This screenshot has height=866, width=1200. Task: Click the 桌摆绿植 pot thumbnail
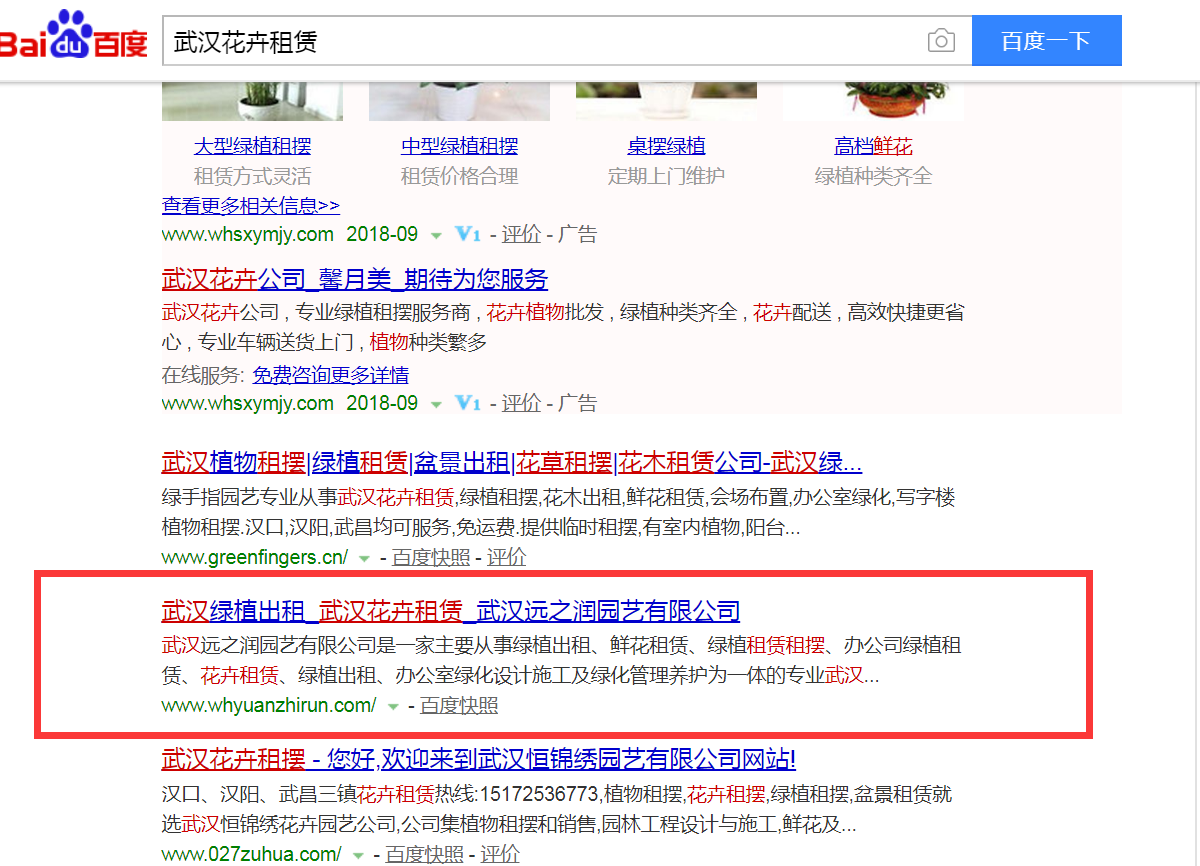point(666,103)
